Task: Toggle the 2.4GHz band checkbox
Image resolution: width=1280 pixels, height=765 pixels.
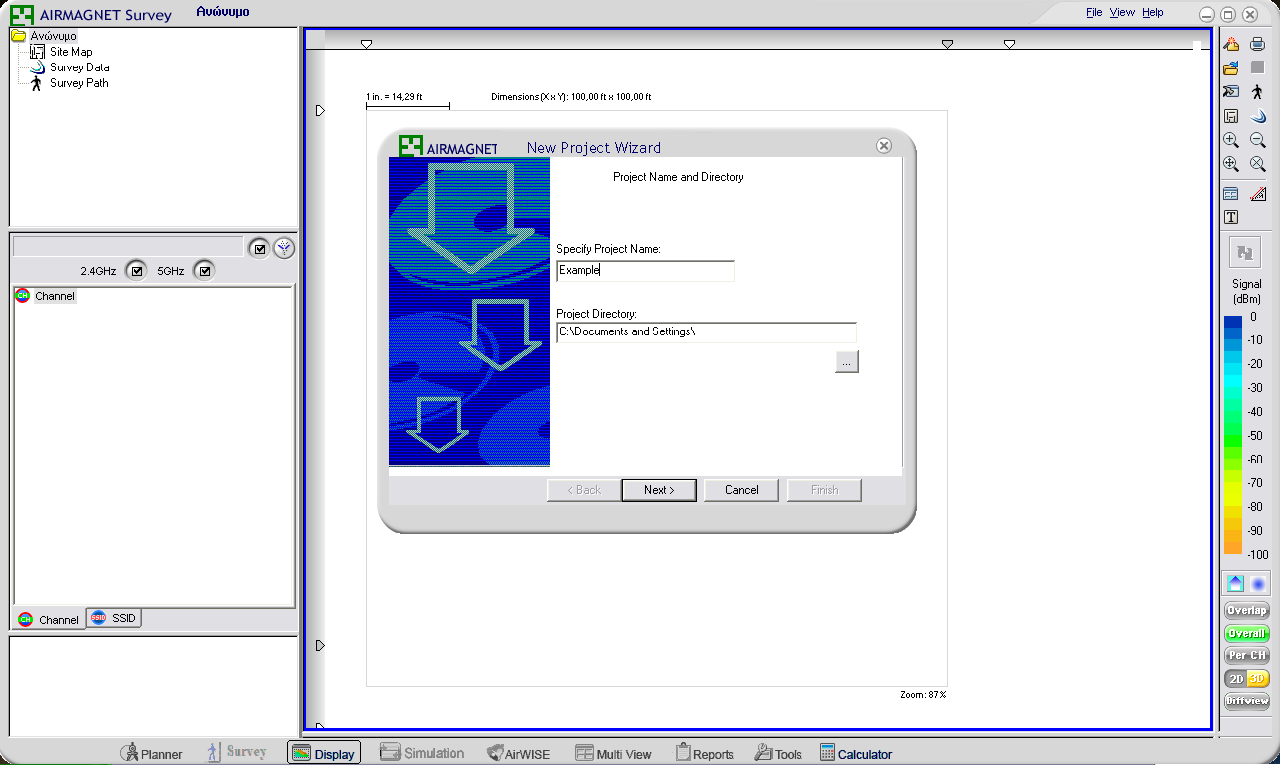Action: pos(137,270)
